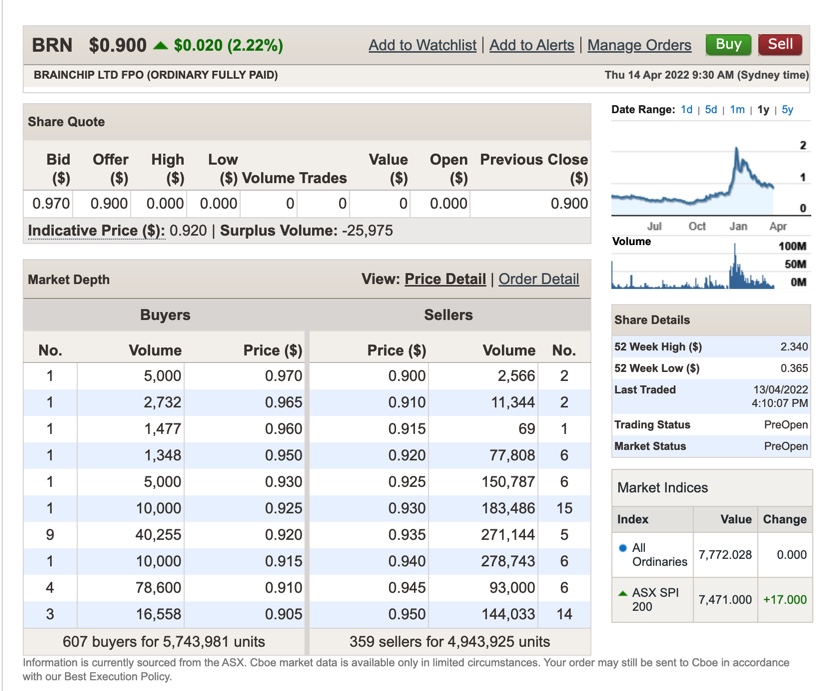Click the green price-up arrow beside $0.900

click(160, 46)
